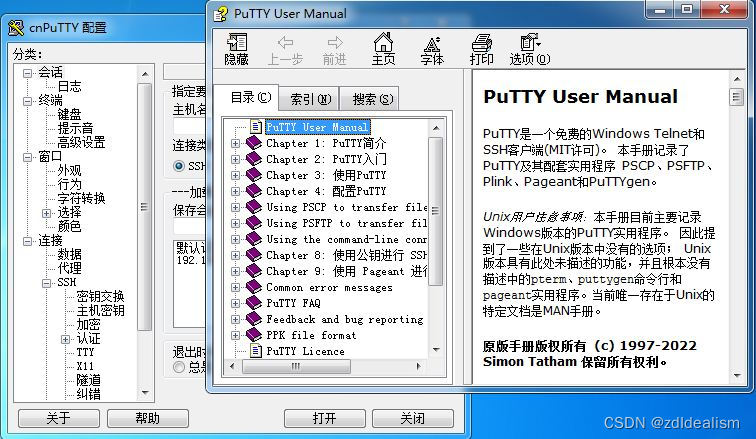Click book icon of Using PSCP topic
756x439 pixels.
point(254,207)
